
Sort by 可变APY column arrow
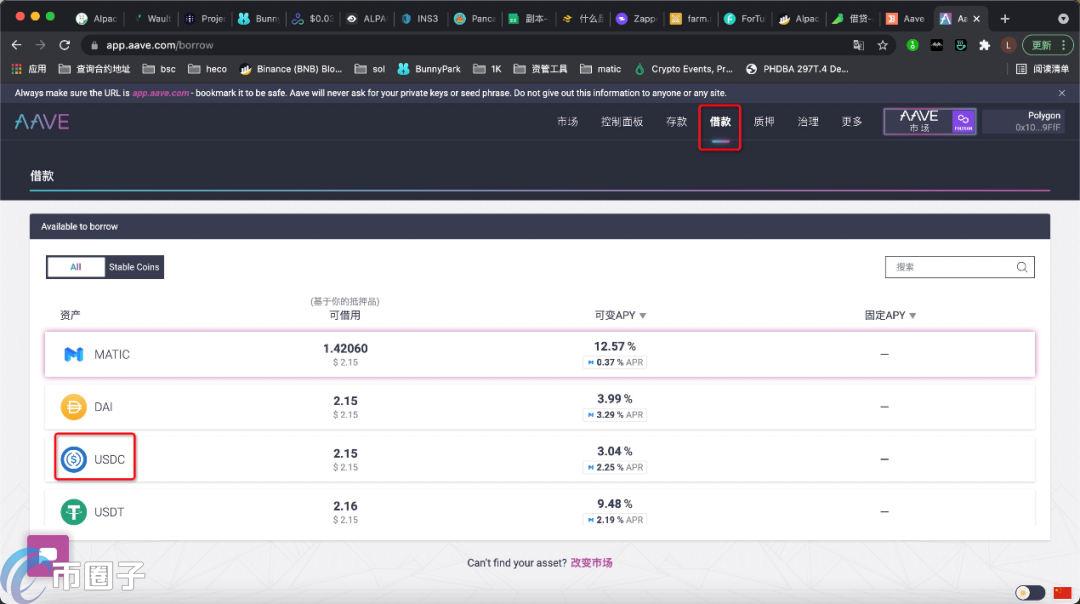point(643,315)
